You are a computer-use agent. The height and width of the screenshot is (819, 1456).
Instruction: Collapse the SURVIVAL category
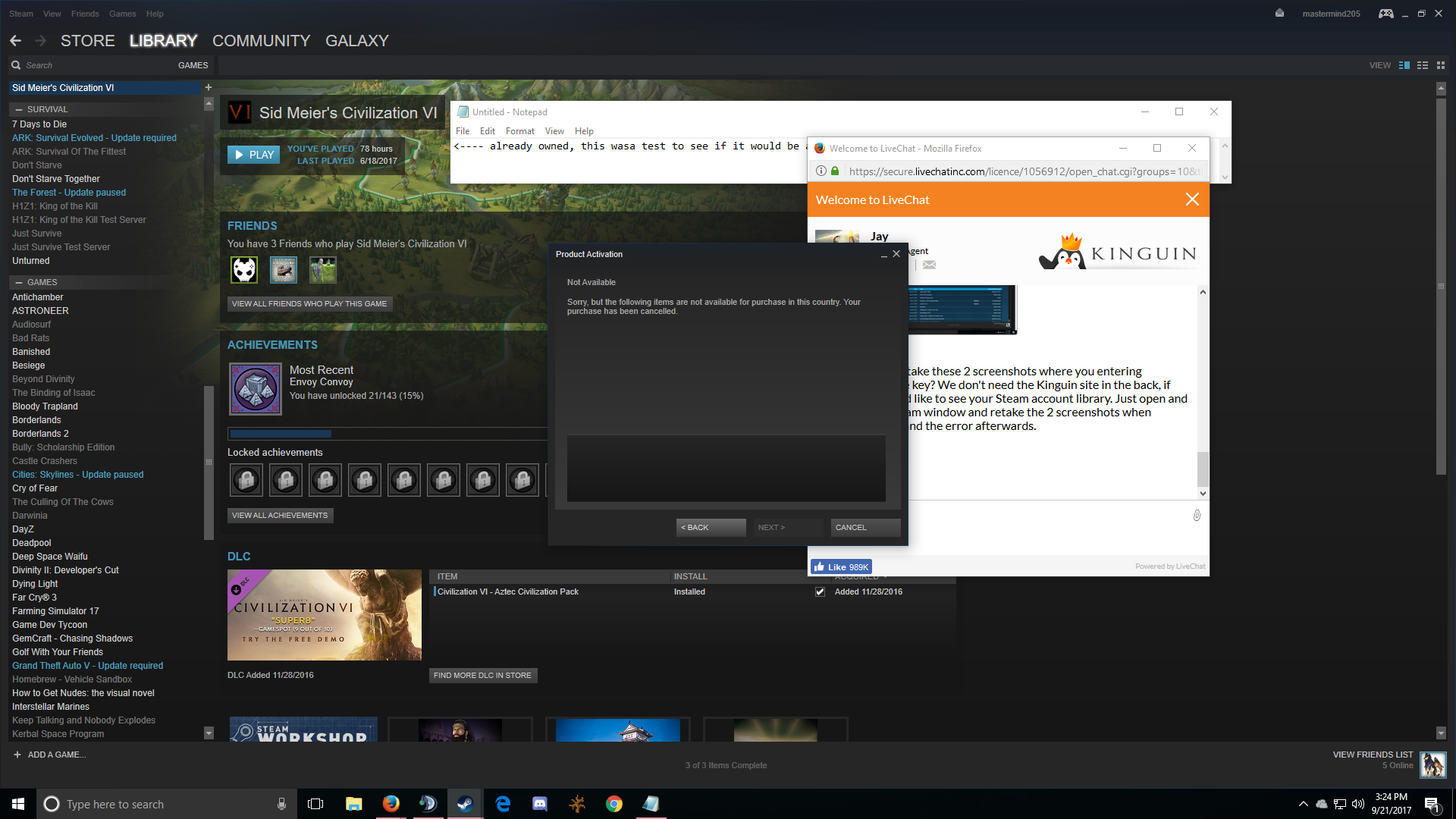[19, 109]
